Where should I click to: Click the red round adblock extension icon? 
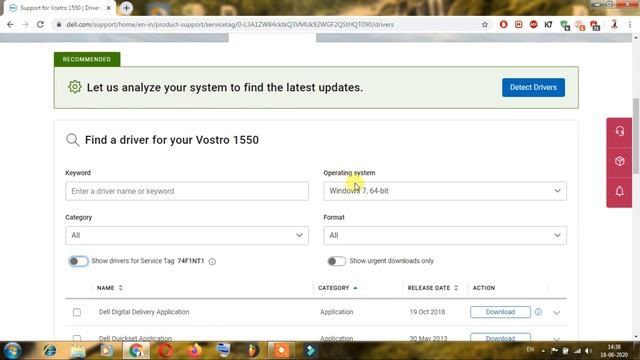[533, 24]
